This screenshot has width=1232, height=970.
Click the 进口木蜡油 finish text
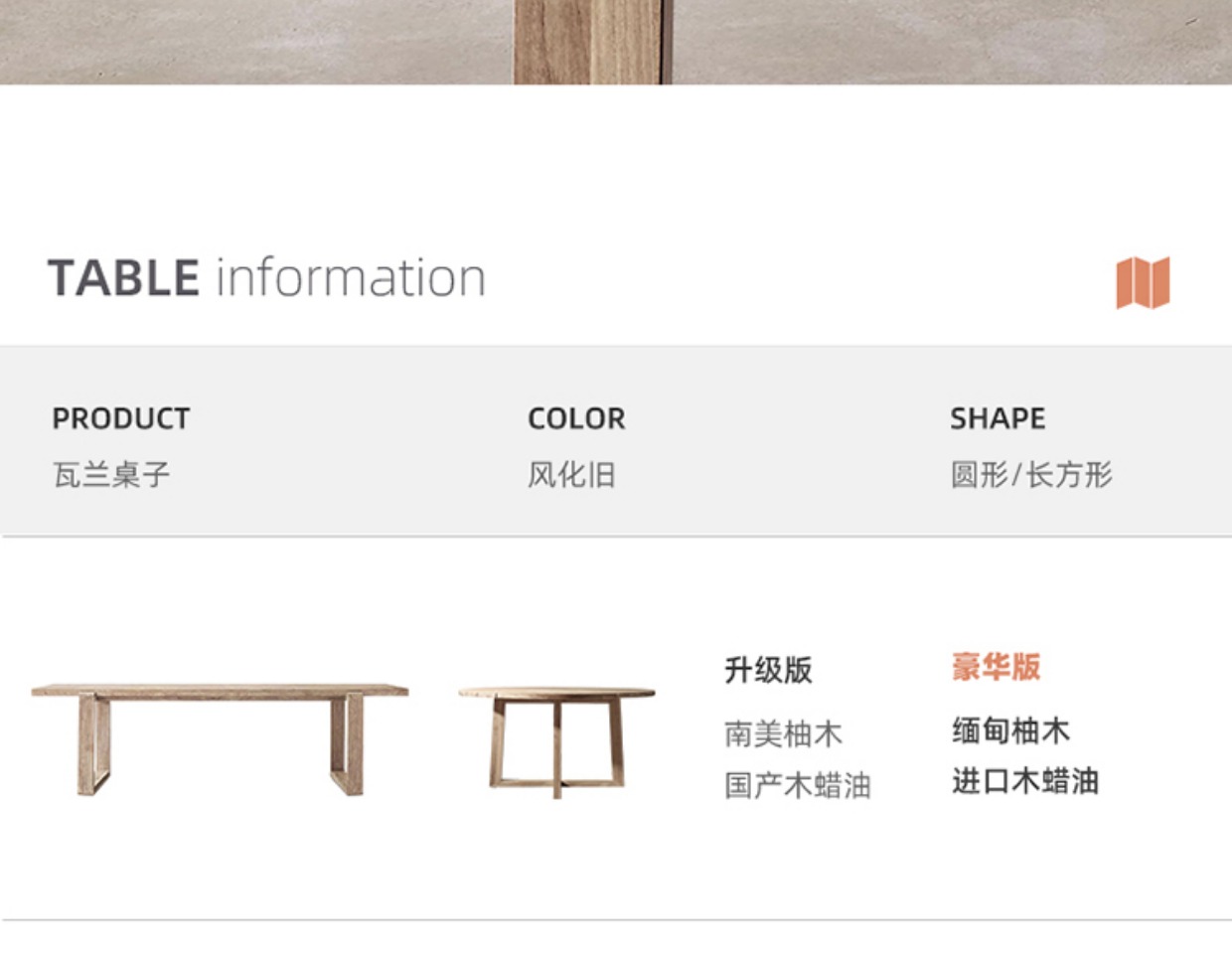click(1024, 781)
